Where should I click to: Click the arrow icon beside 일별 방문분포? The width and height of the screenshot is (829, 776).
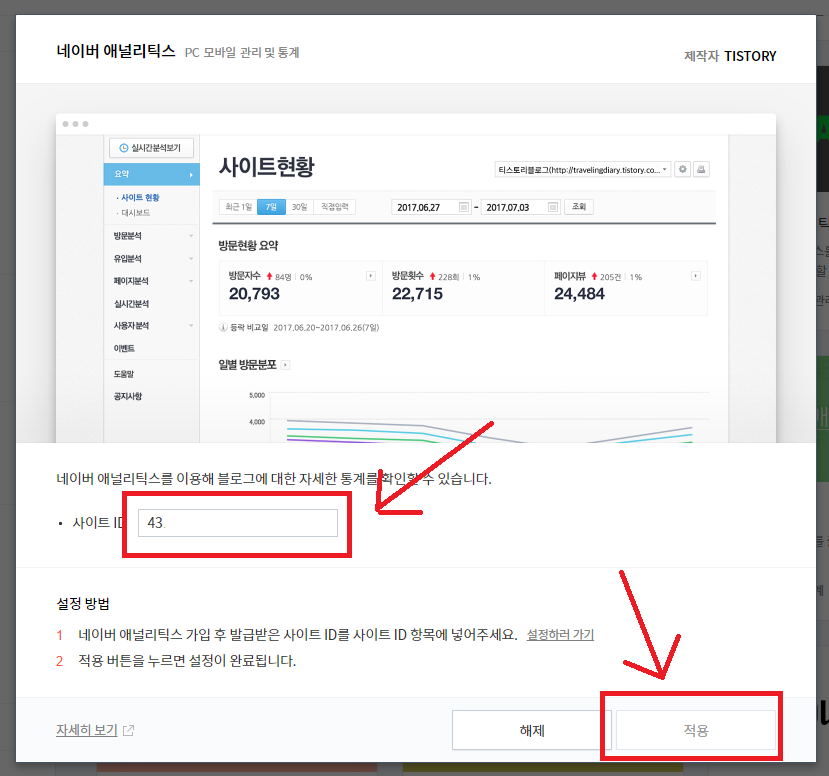click(285, 365)
